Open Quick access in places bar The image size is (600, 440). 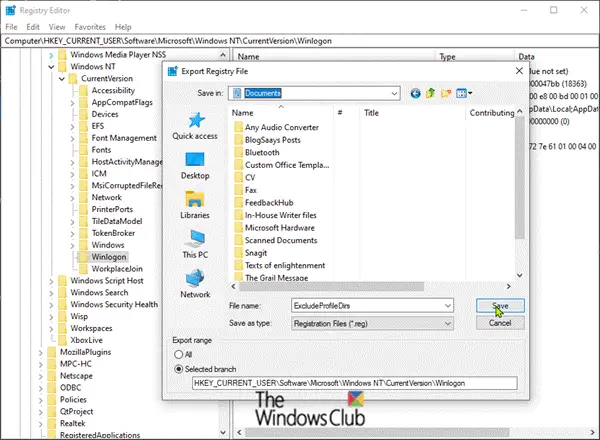(x=195, y=126)
